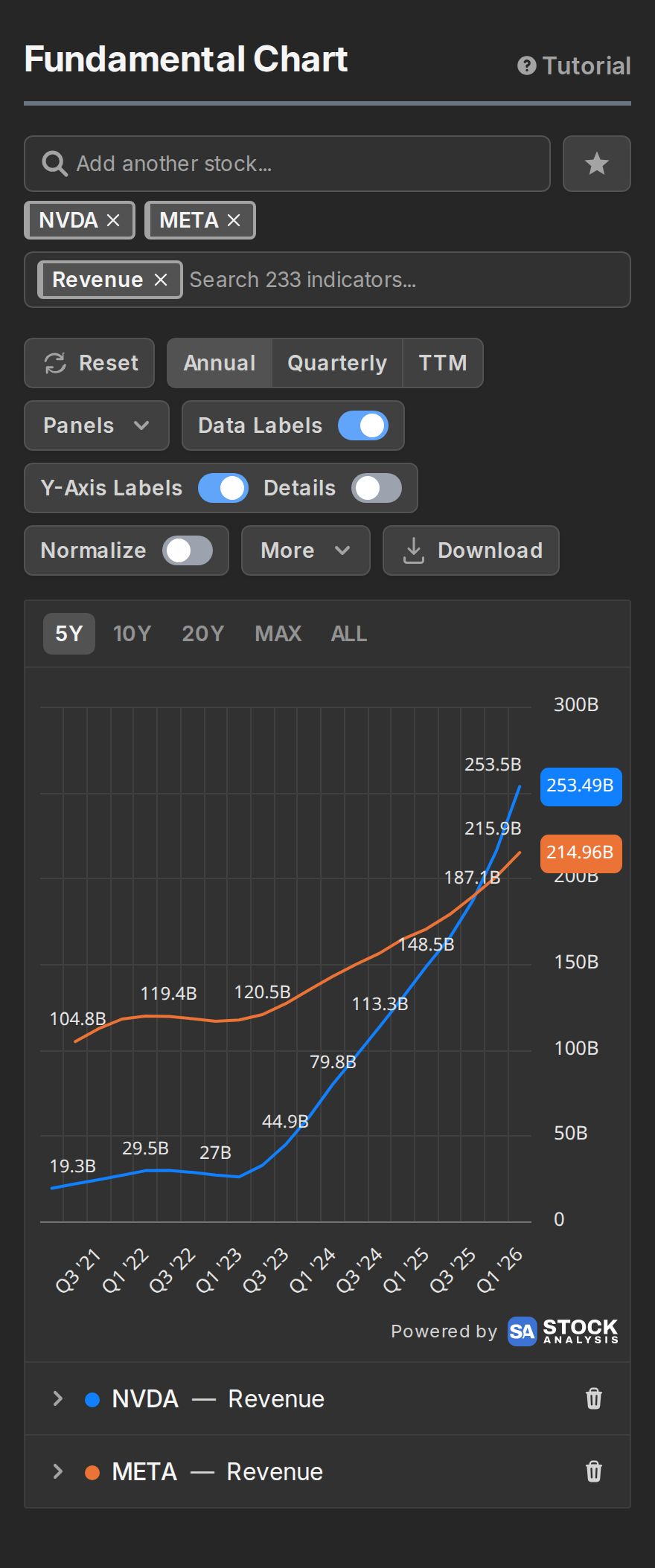Click the blue 253.49B value tag
This screenshot has width=655, height=1568.
581,786
